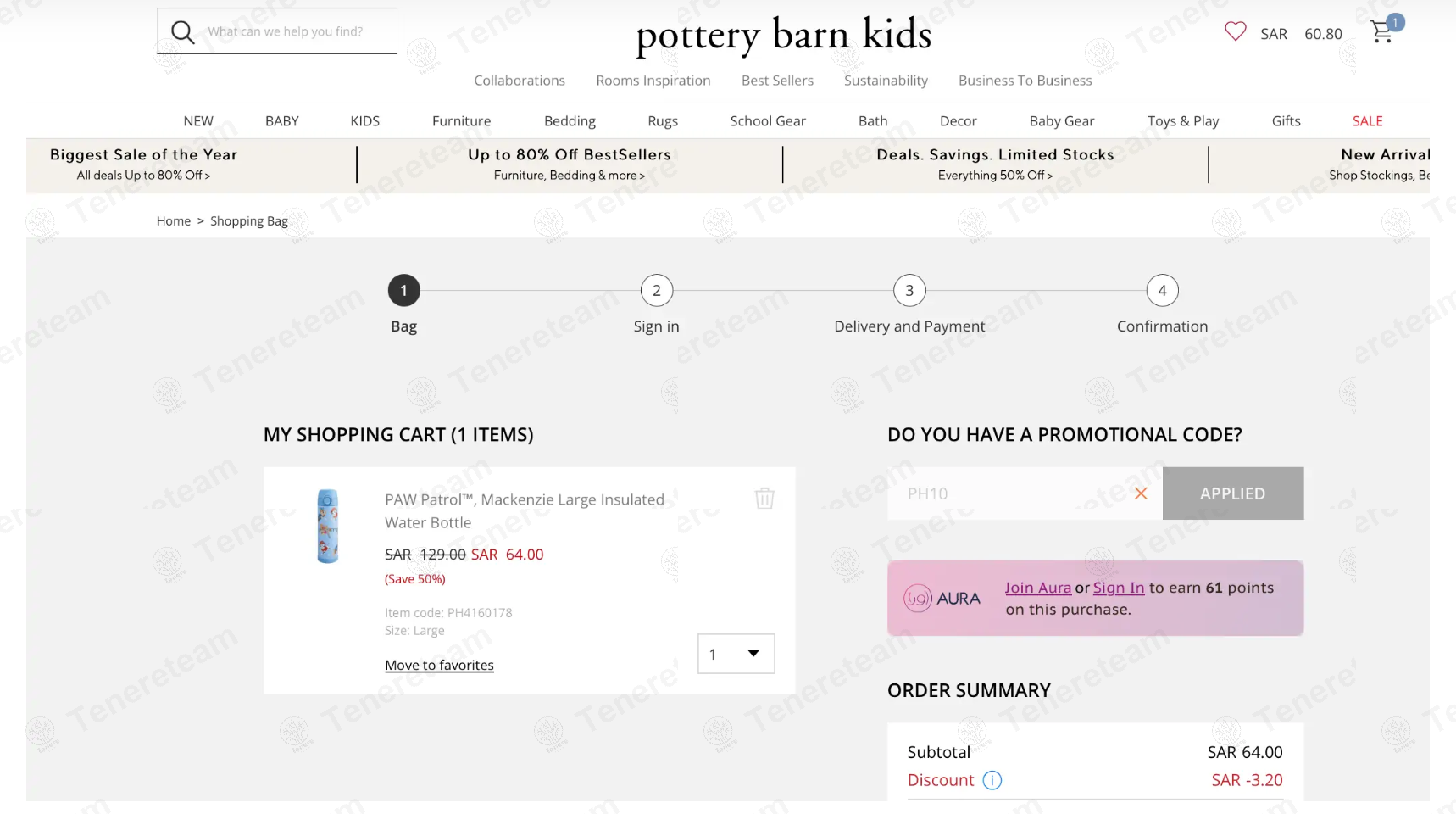Go to Home breadcrumb link
This screenshot has height=814, width=1456.
coord(174,221)
